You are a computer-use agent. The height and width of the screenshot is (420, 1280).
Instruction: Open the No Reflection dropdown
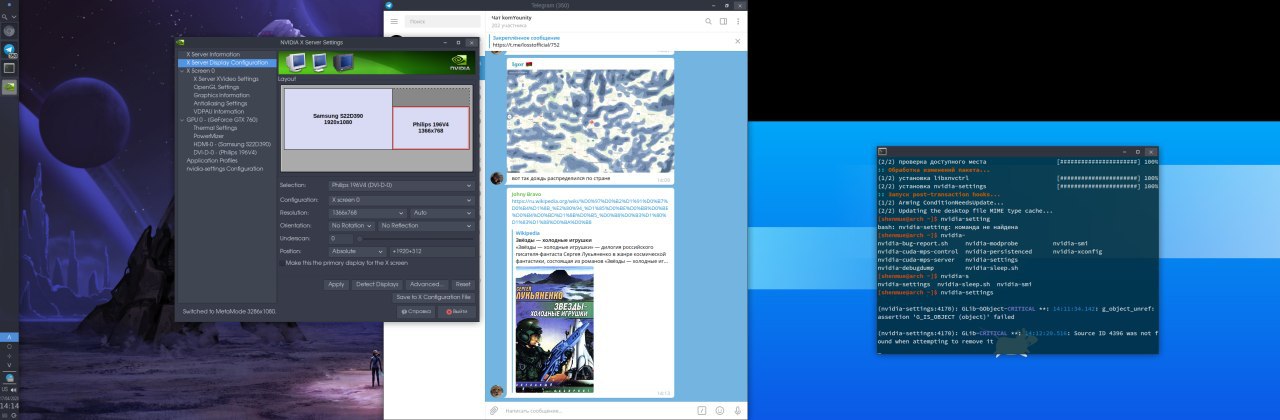[427, 225]
